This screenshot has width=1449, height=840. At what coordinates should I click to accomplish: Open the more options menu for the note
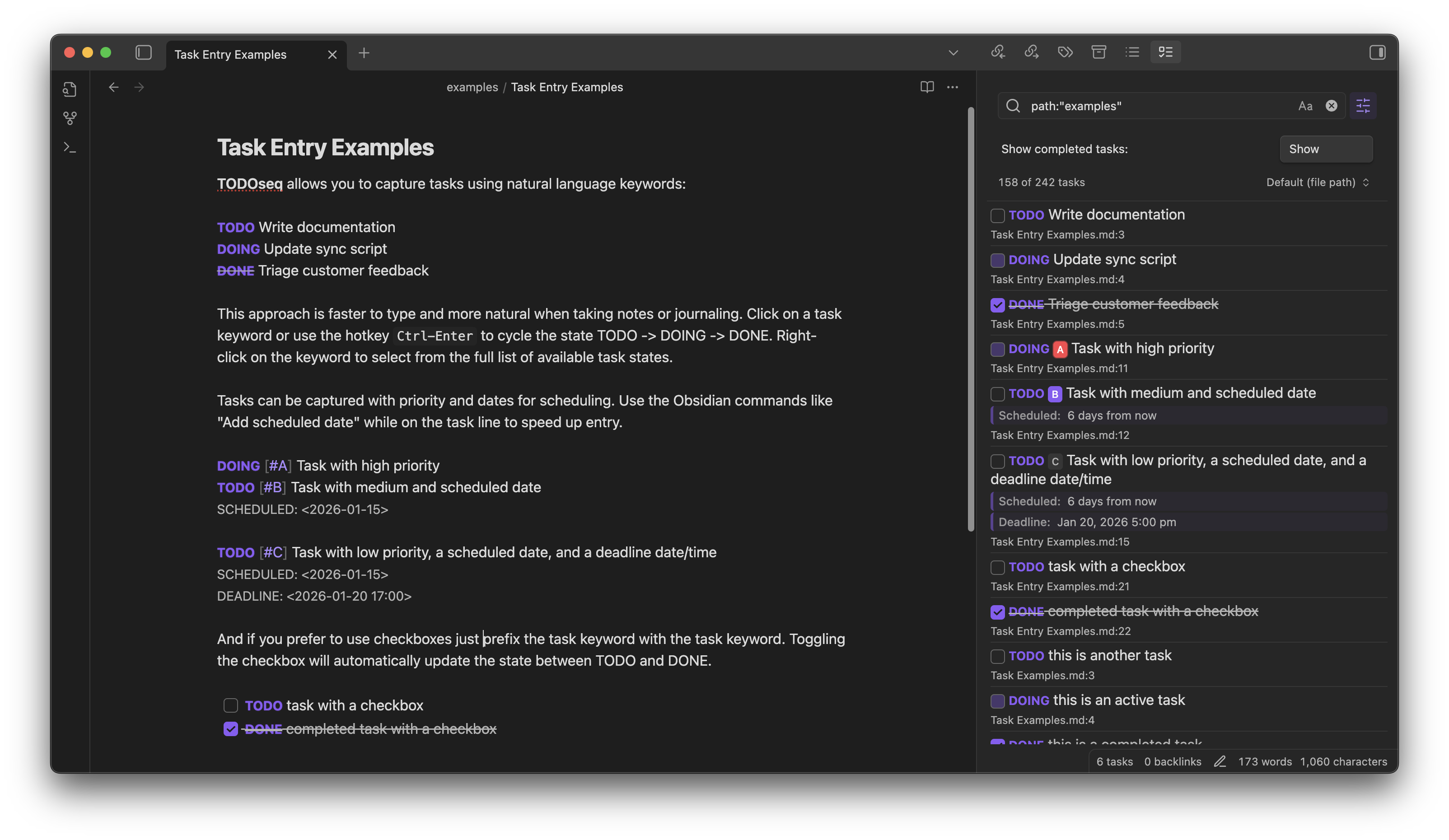coord(952,87)
